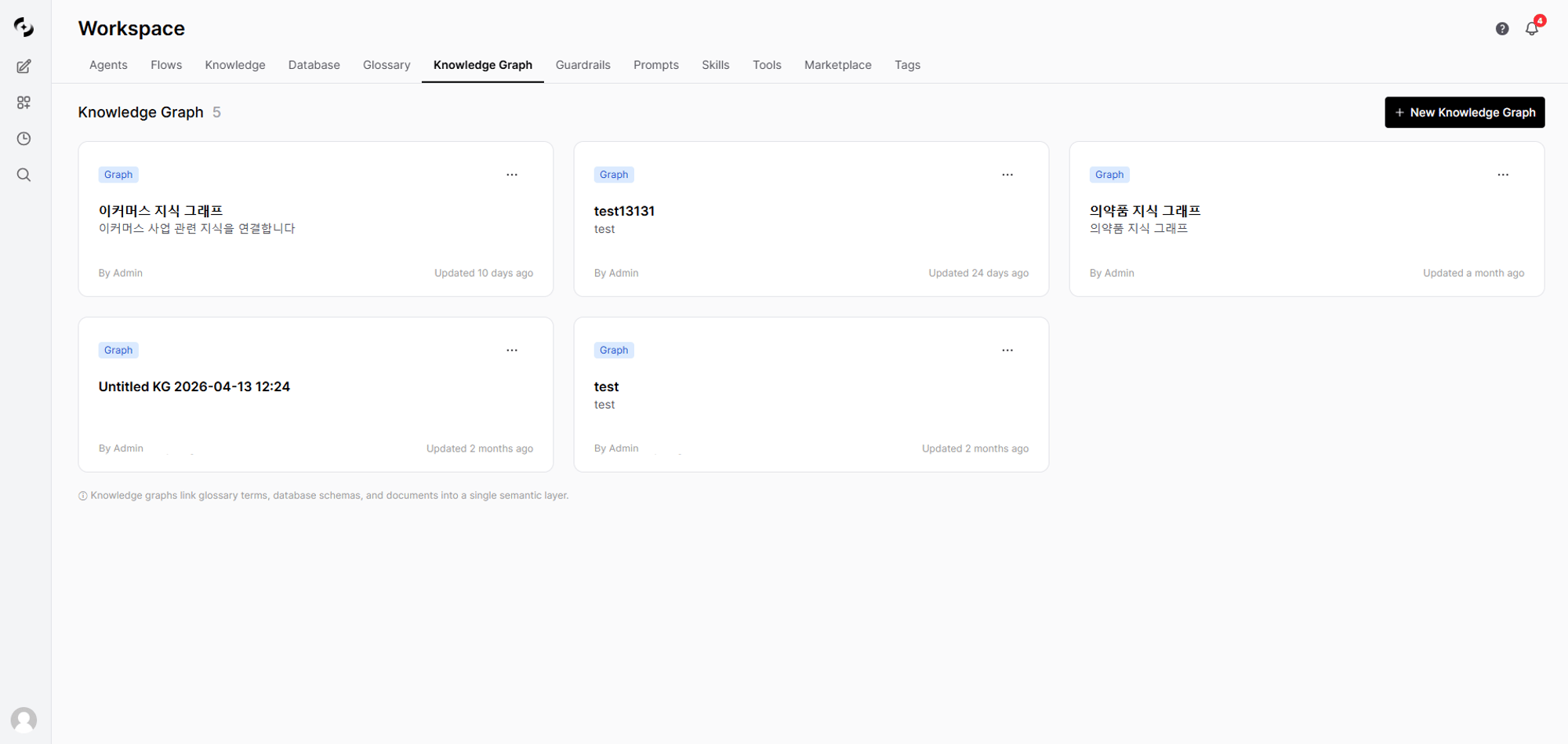
Task: Click the 'Updated 24 days ago' text
Action: 978,273
